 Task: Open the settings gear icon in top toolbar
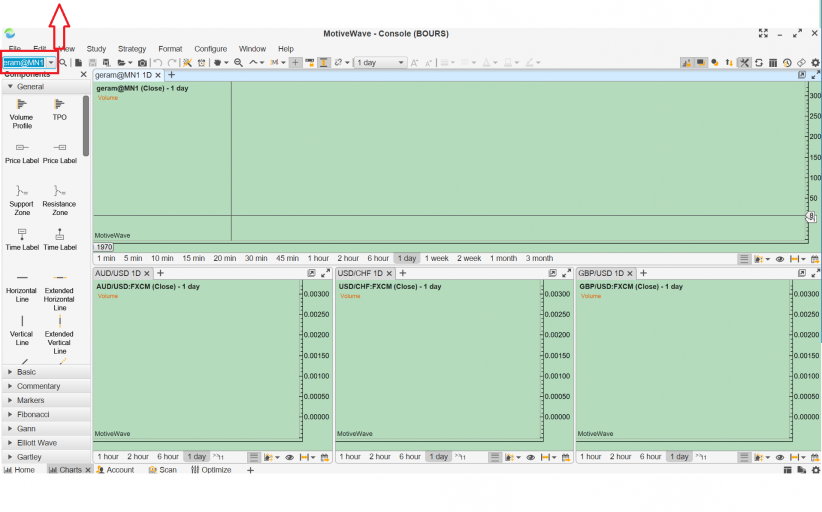(815, 62)
